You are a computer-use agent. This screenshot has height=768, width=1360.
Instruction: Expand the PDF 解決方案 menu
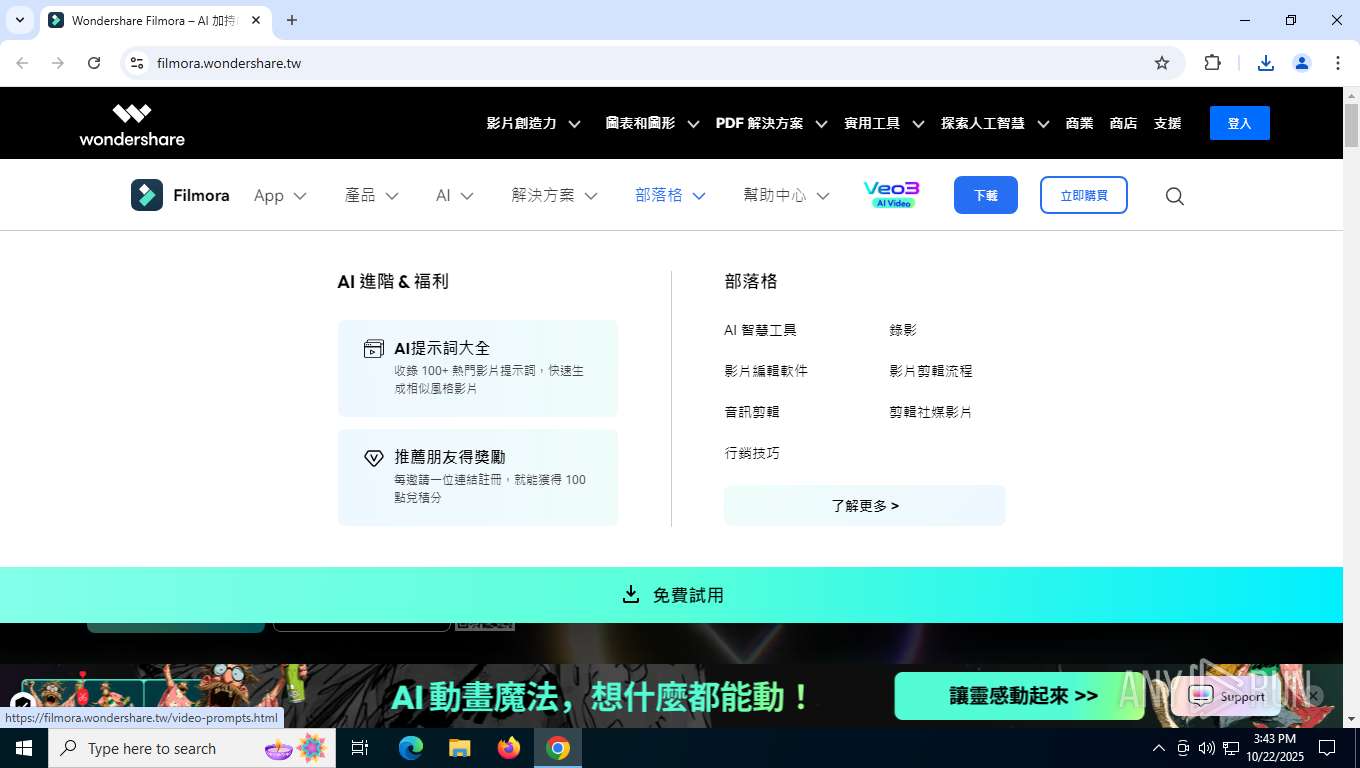point(771,123)
